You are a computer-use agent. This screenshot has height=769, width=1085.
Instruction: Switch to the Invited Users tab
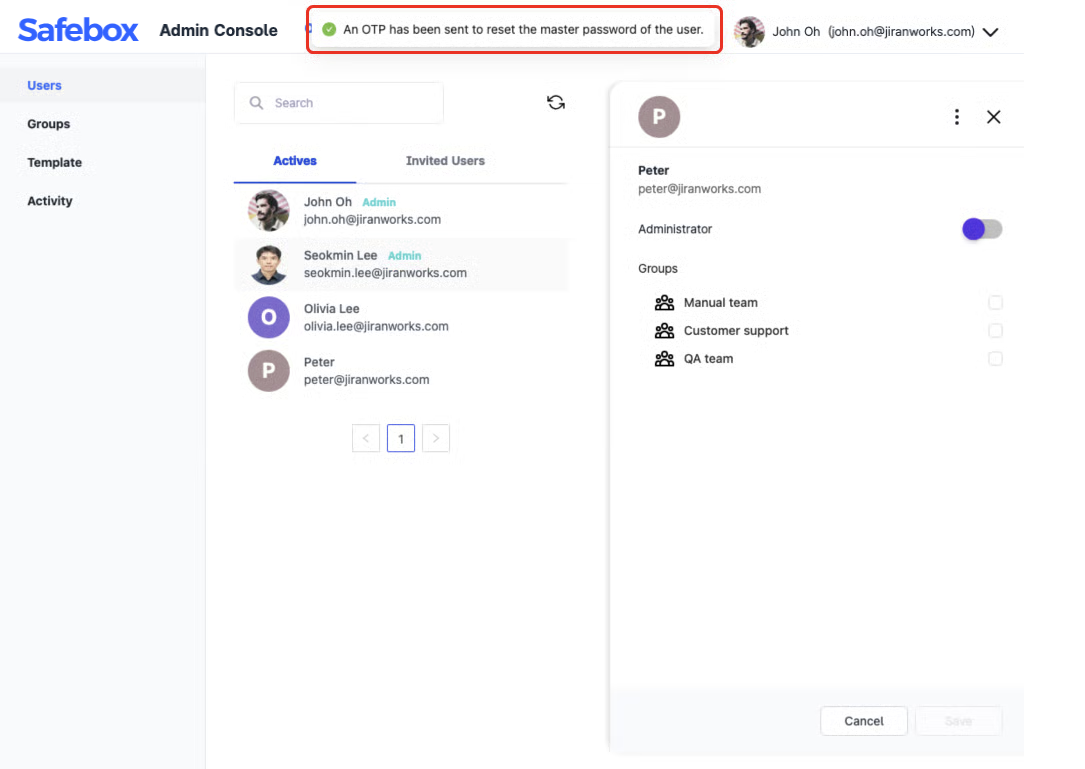point(445,161)
